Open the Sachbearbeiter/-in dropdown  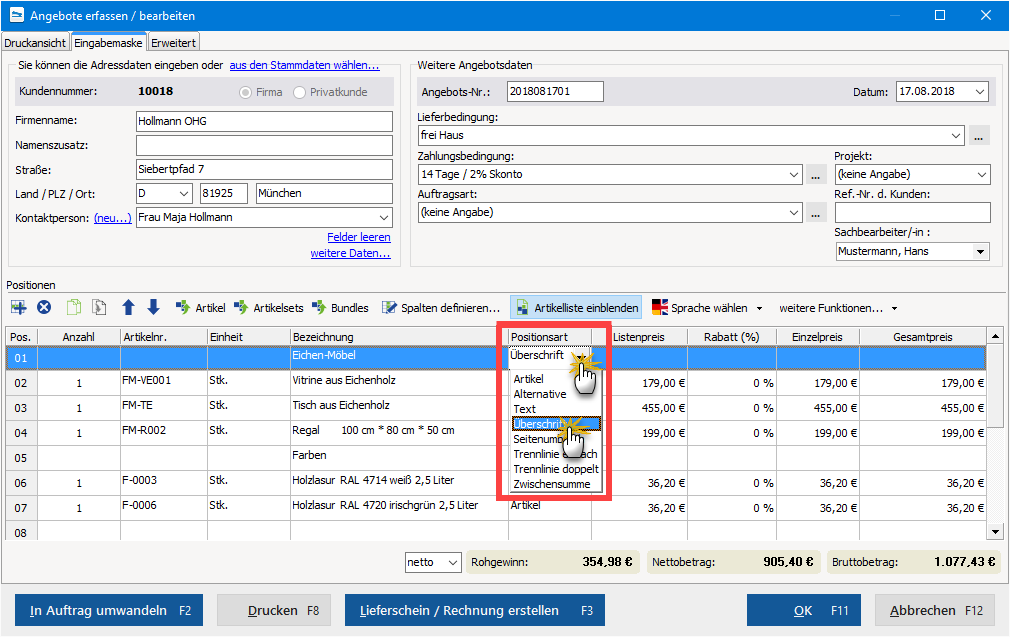point(980,251)
